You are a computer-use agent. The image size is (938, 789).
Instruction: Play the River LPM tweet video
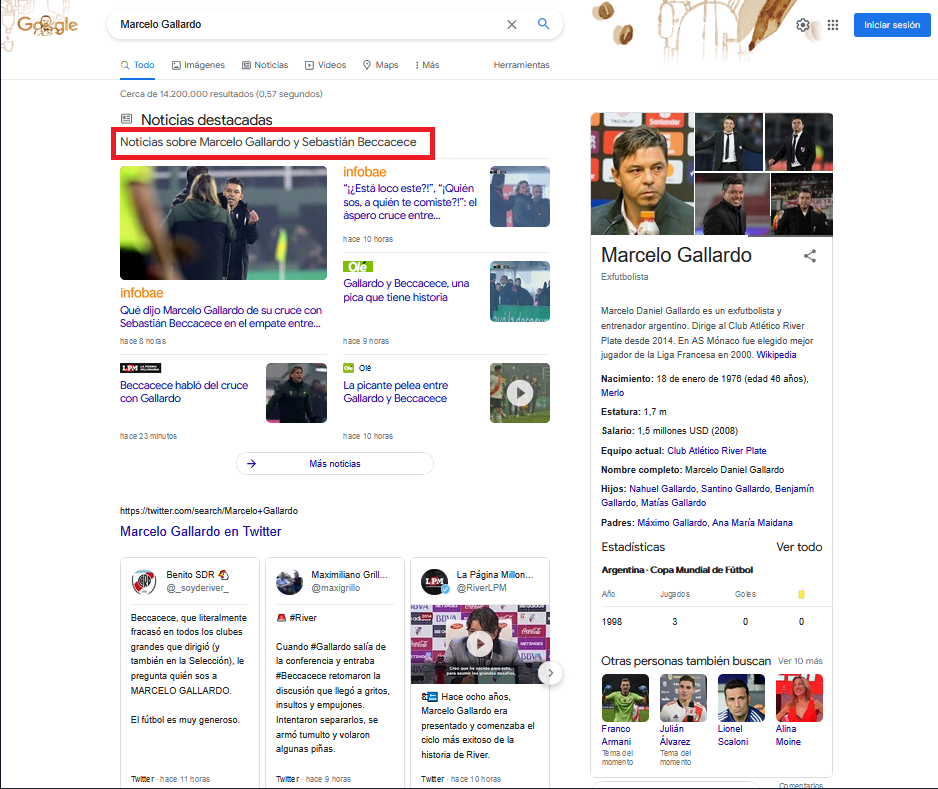[480, 644]
